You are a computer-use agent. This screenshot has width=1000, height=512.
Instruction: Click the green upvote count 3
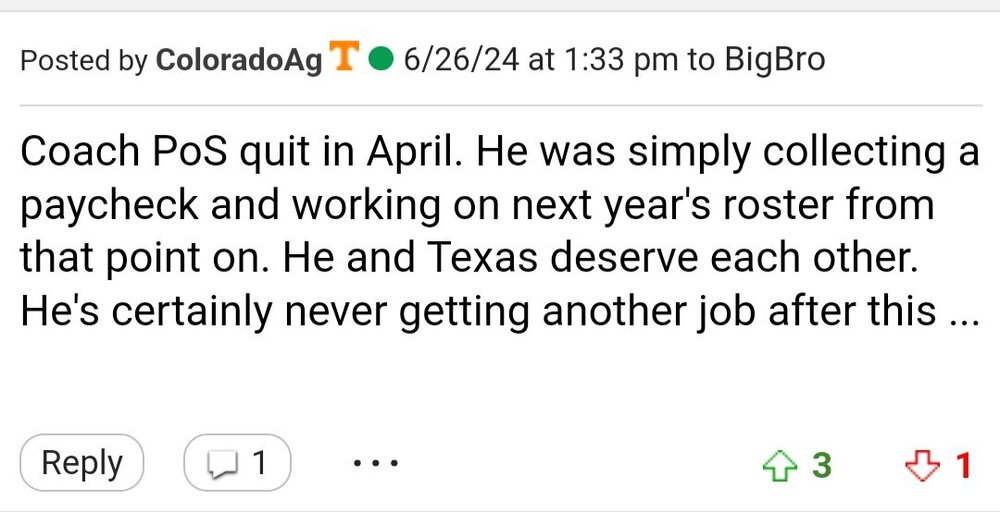[x=821, y=464]
